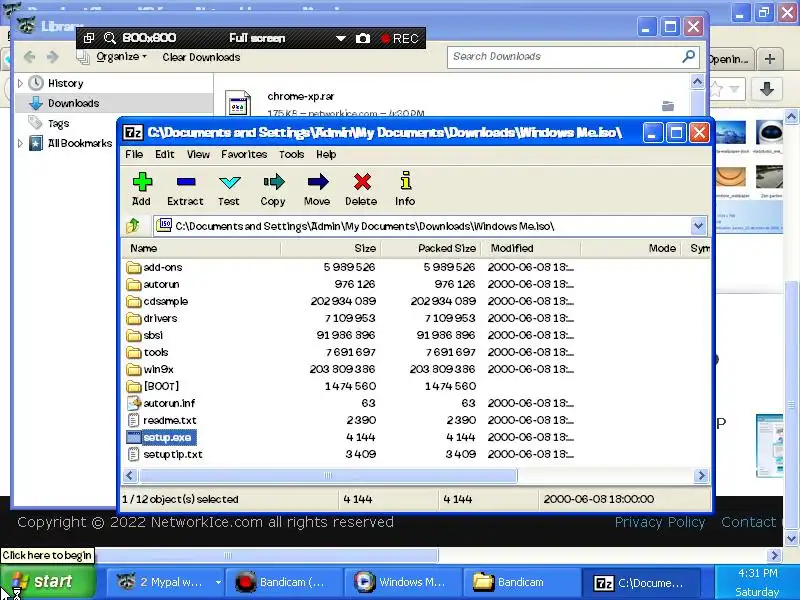Sort file list by Size column
Viewport: 800px width, 600px height.
(331, 248)
